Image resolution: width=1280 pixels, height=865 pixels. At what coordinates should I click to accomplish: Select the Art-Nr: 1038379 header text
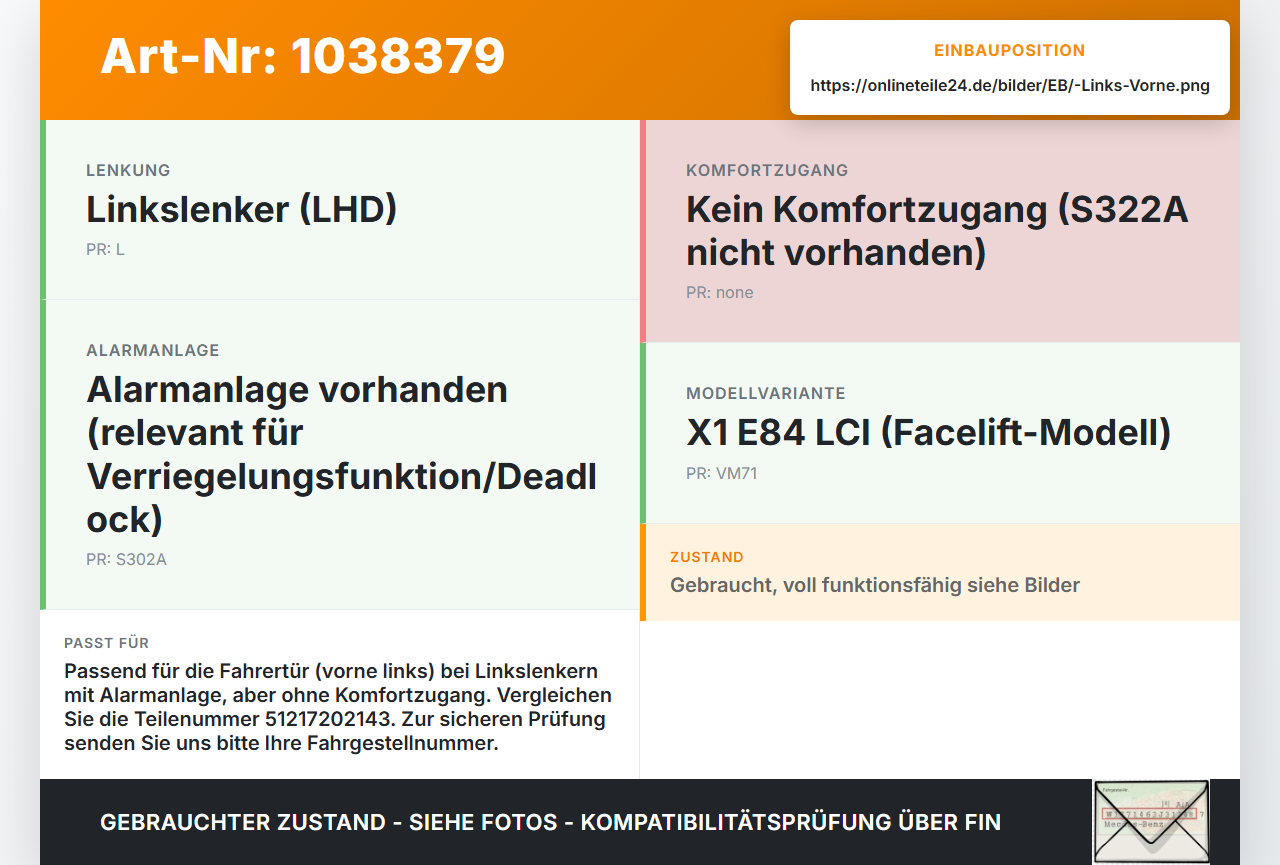(303, 56)
